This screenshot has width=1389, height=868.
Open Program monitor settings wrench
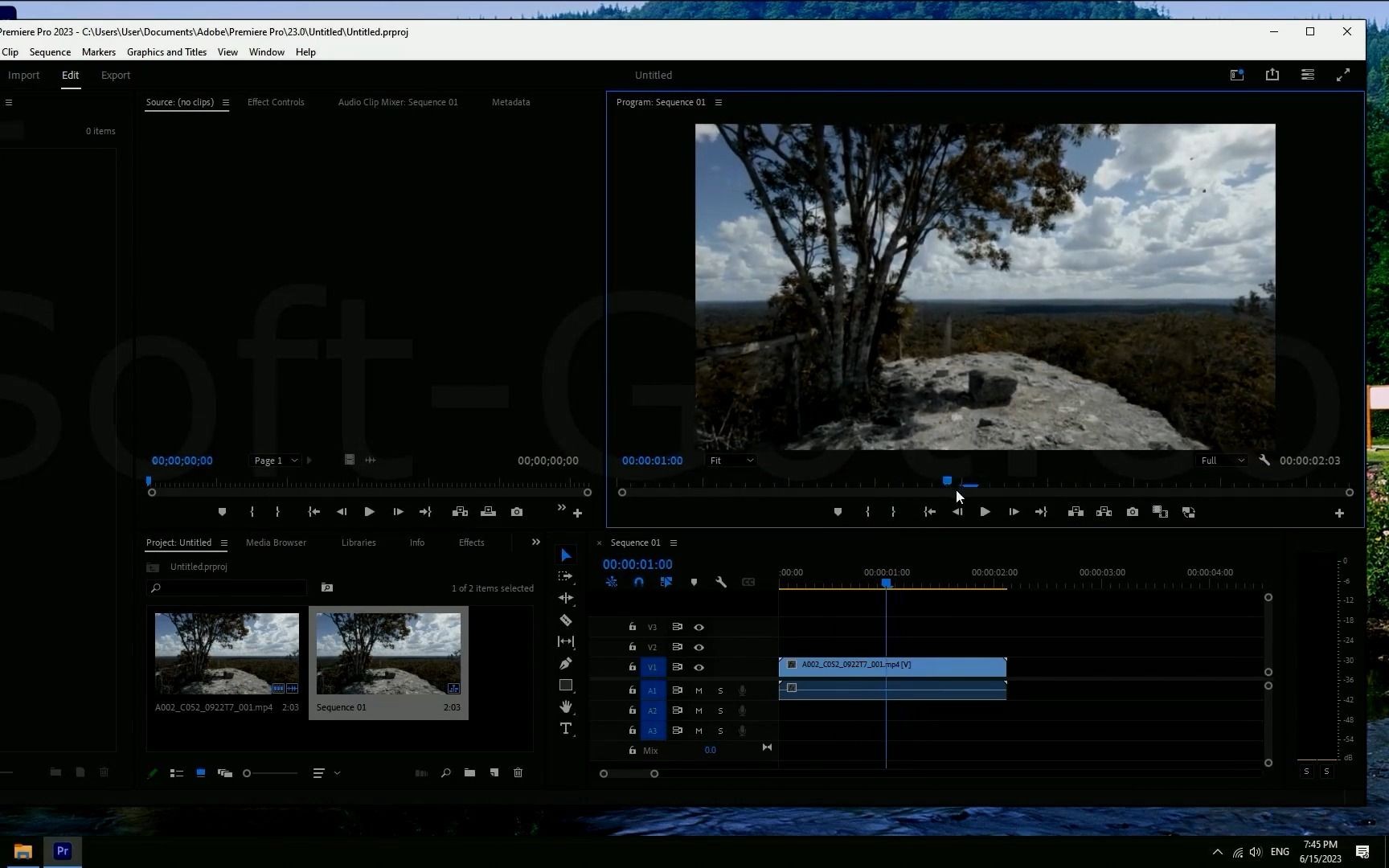pos(1264,461)
